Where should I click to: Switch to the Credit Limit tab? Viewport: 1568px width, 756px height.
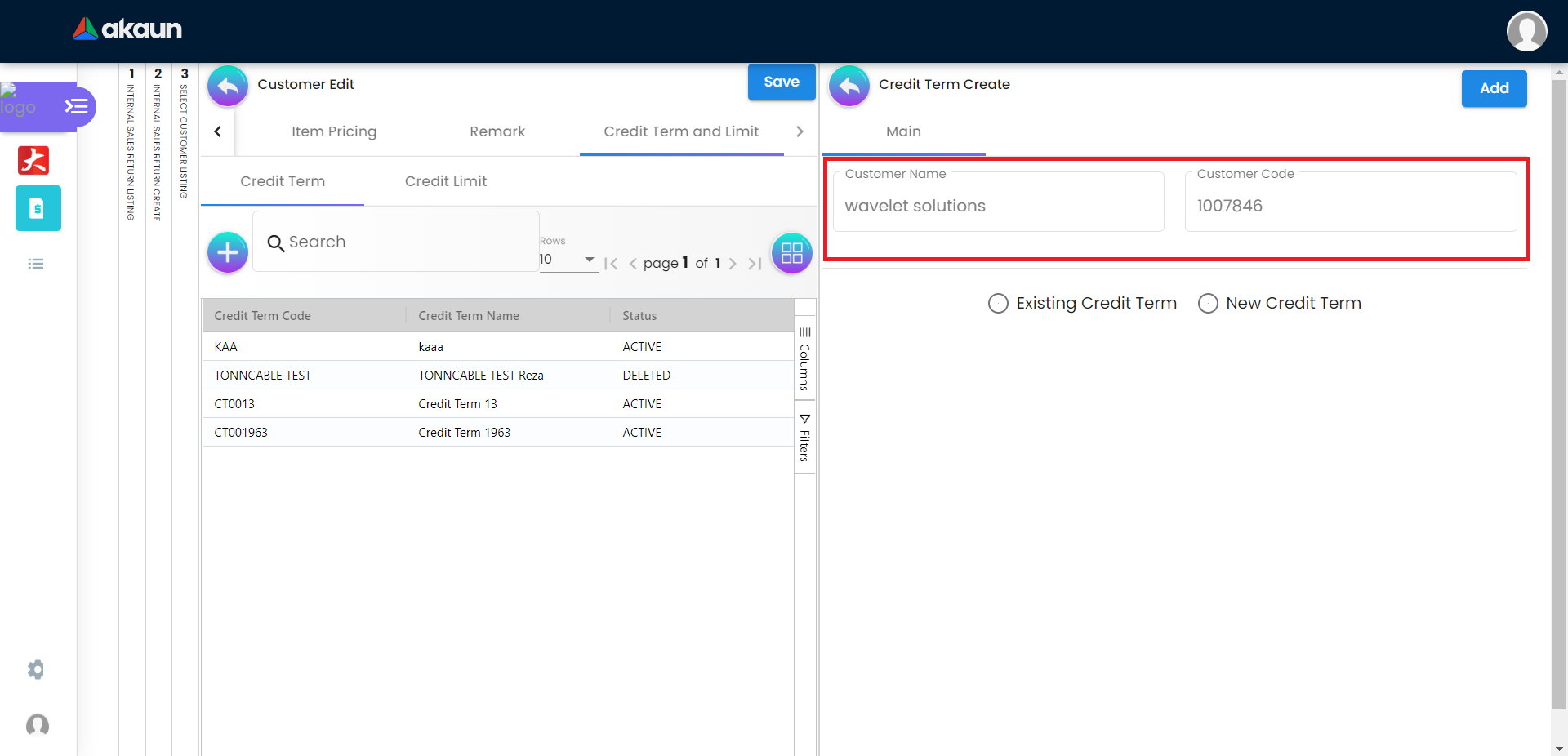445,181
